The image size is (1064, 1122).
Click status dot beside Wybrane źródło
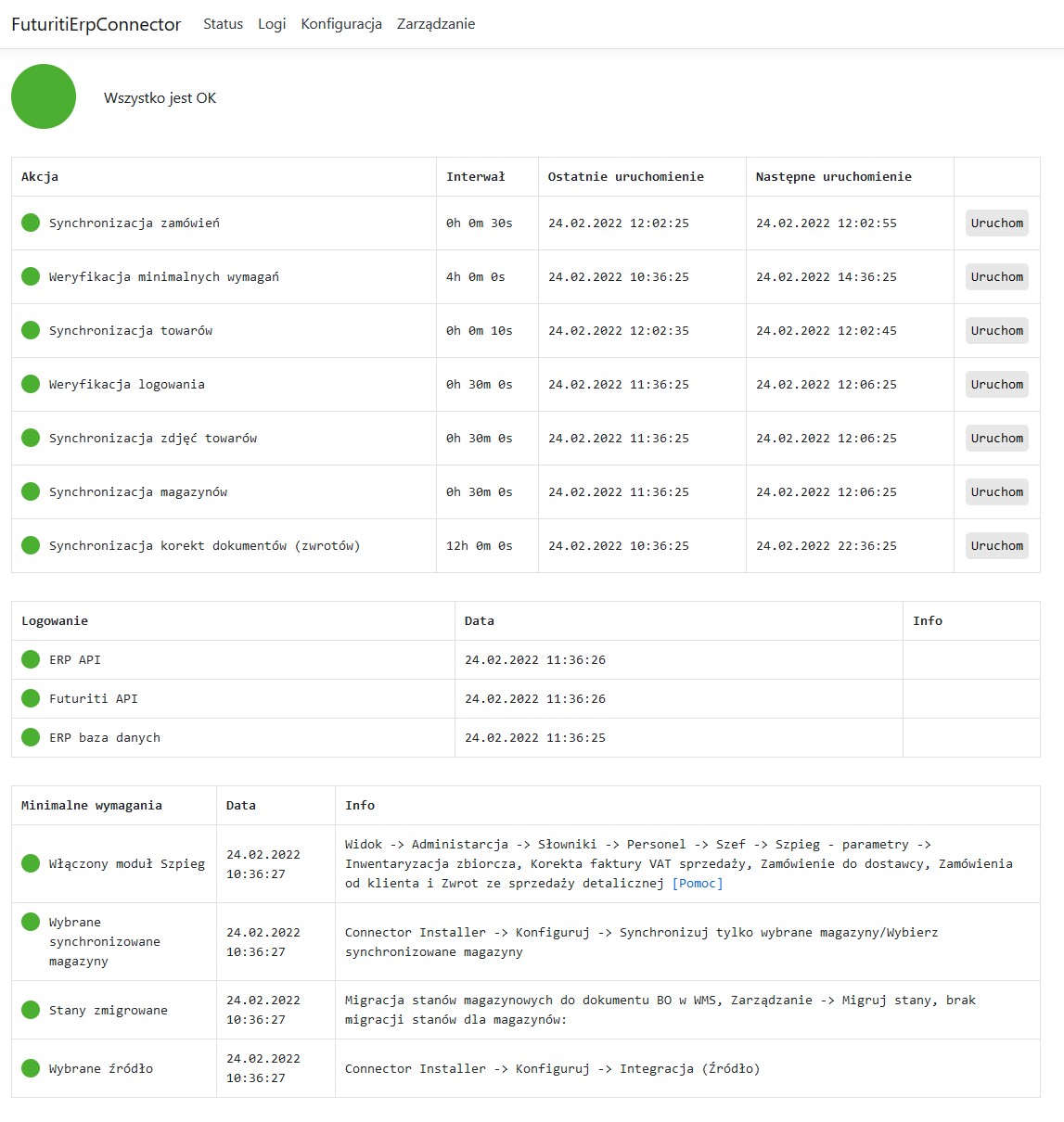click(31, 1068)
